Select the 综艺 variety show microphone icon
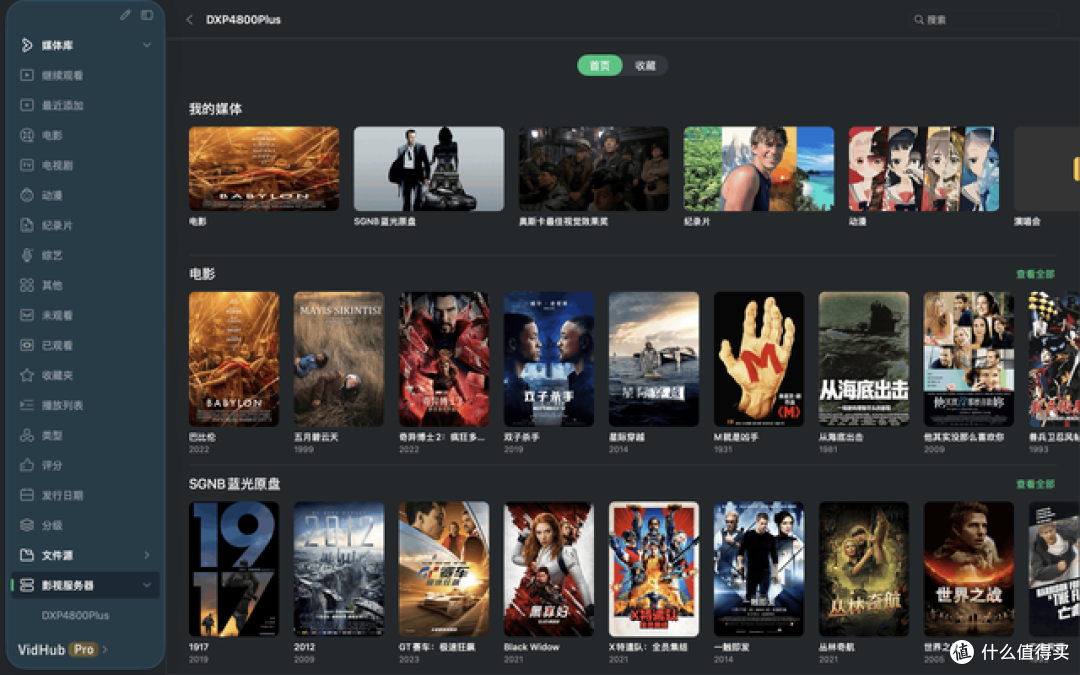This screenshot has height=675, width=1080. (27, 255)
